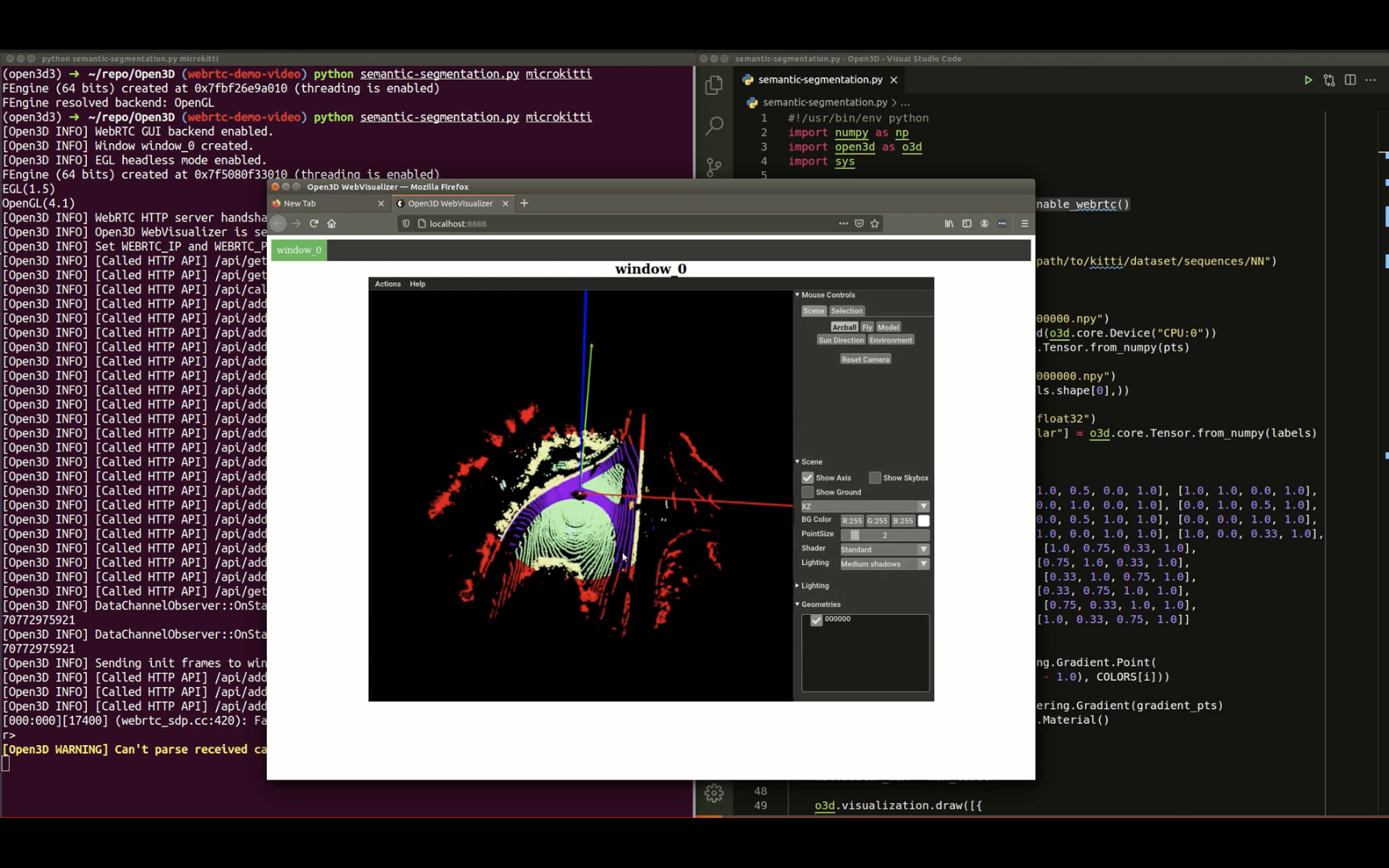Bookmark this page with star icon

[x=875, y=223]
